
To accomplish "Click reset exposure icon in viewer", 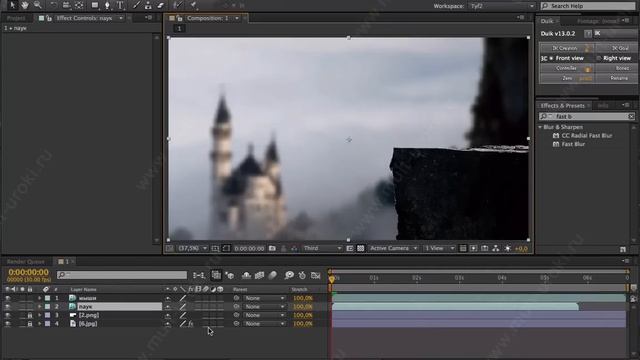I will pyautogui.click(x=508, y=248).
